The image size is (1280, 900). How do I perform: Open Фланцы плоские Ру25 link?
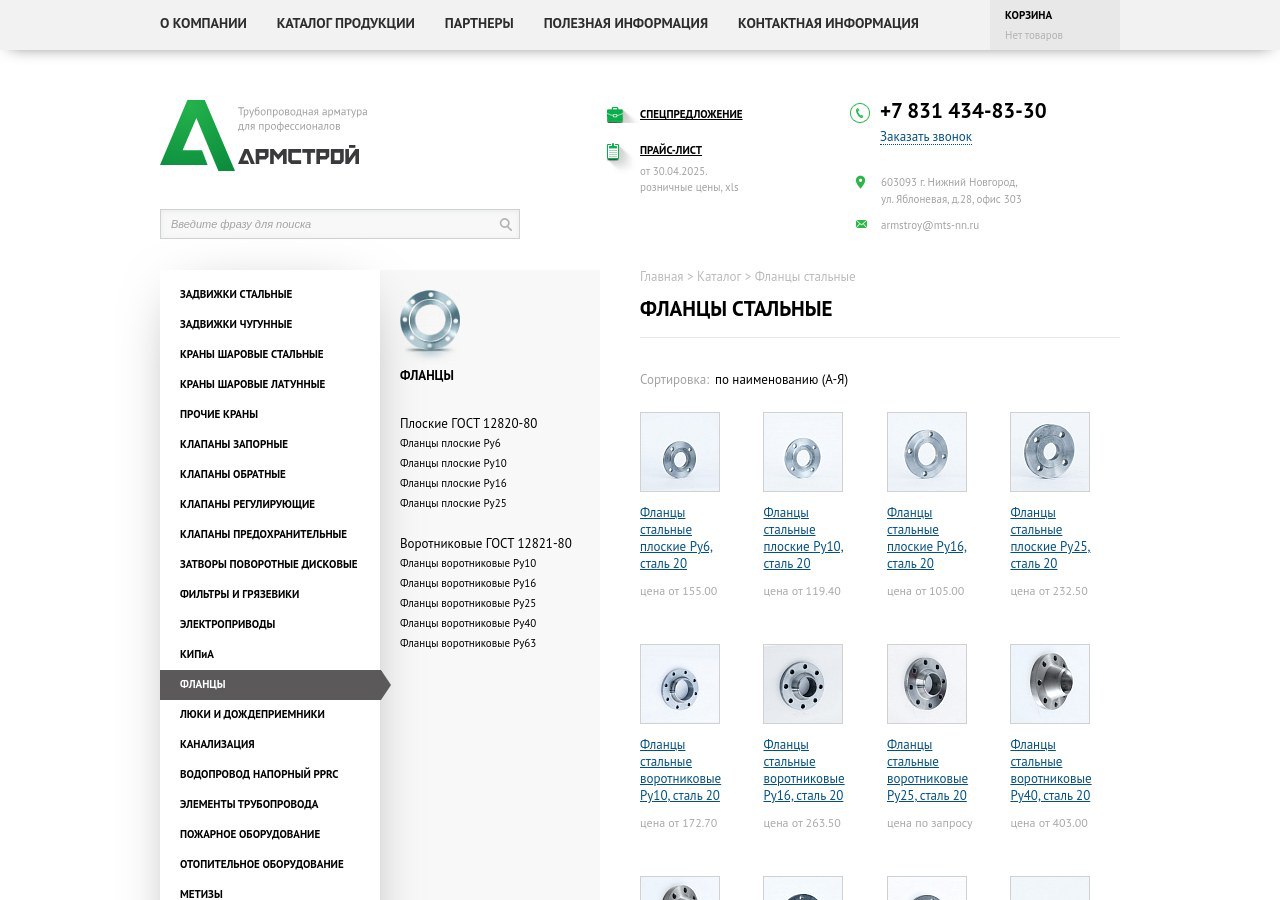453,503
